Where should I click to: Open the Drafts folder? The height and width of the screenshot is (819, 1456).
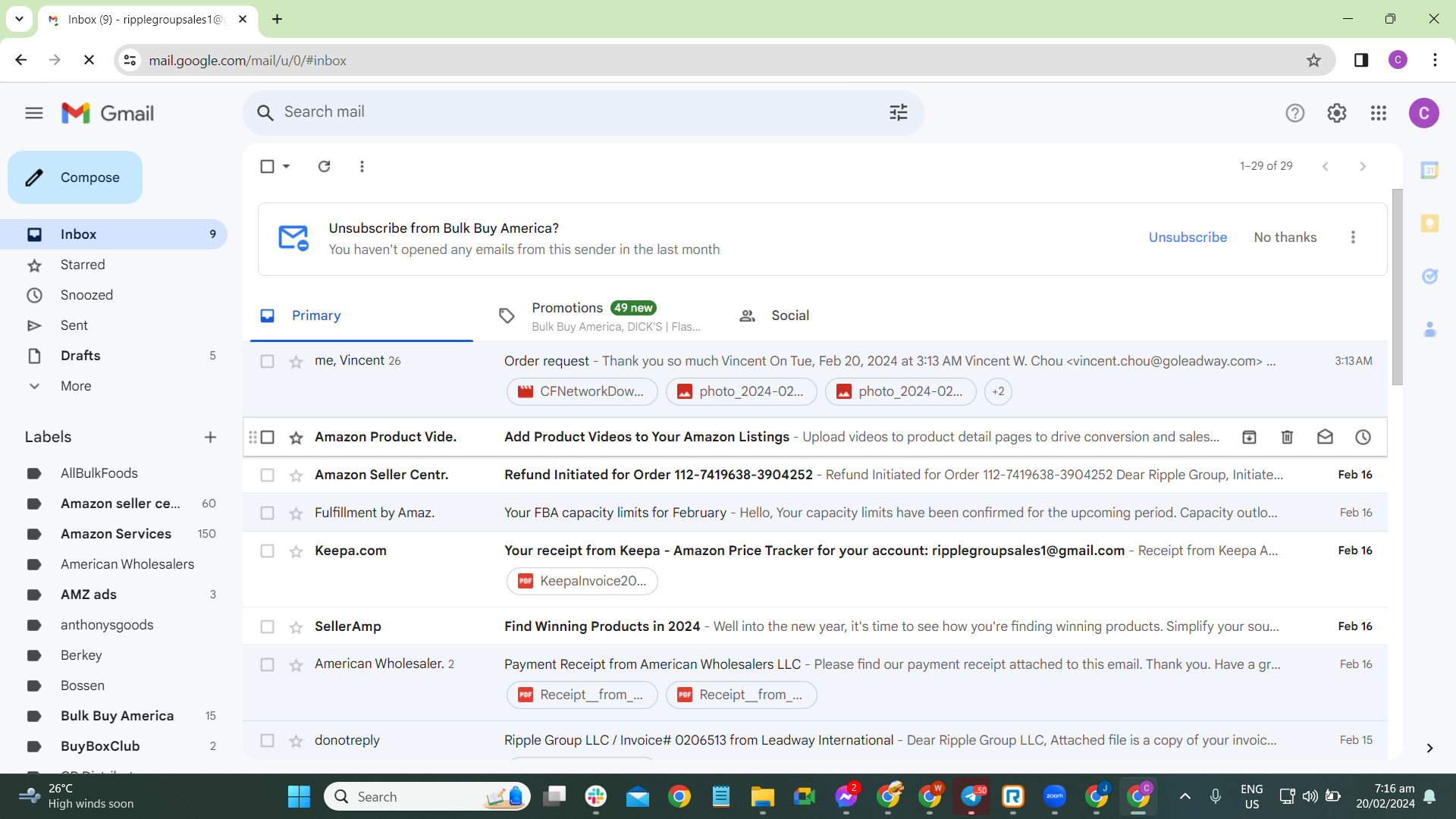(x=114, y=356)
